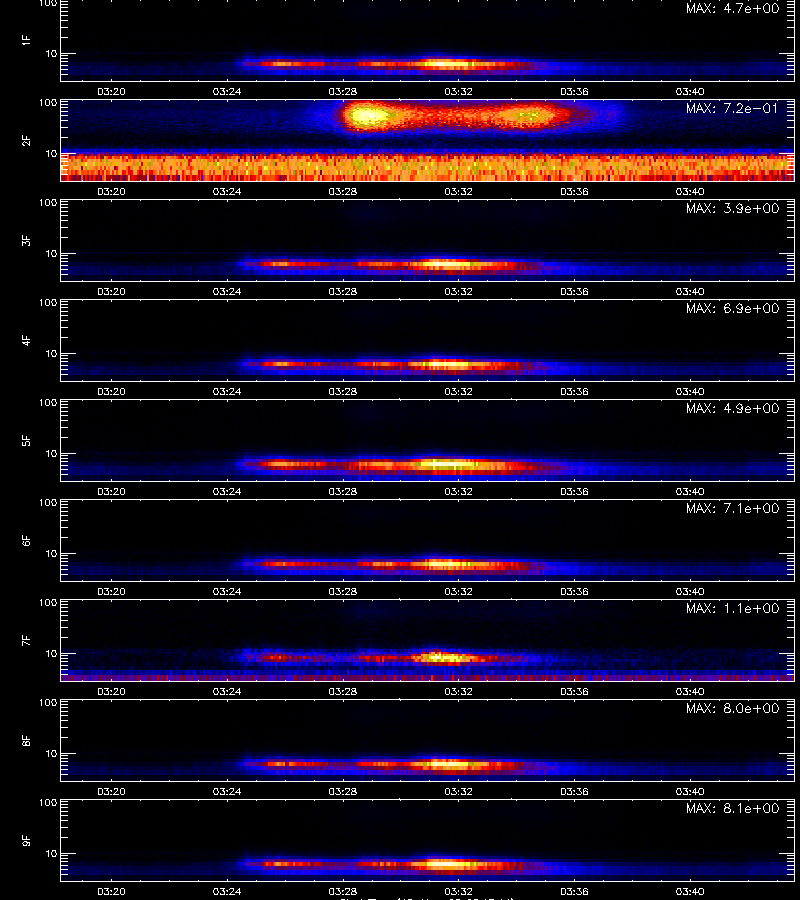Click the 100 y-axis label of panel 6F

48,503
